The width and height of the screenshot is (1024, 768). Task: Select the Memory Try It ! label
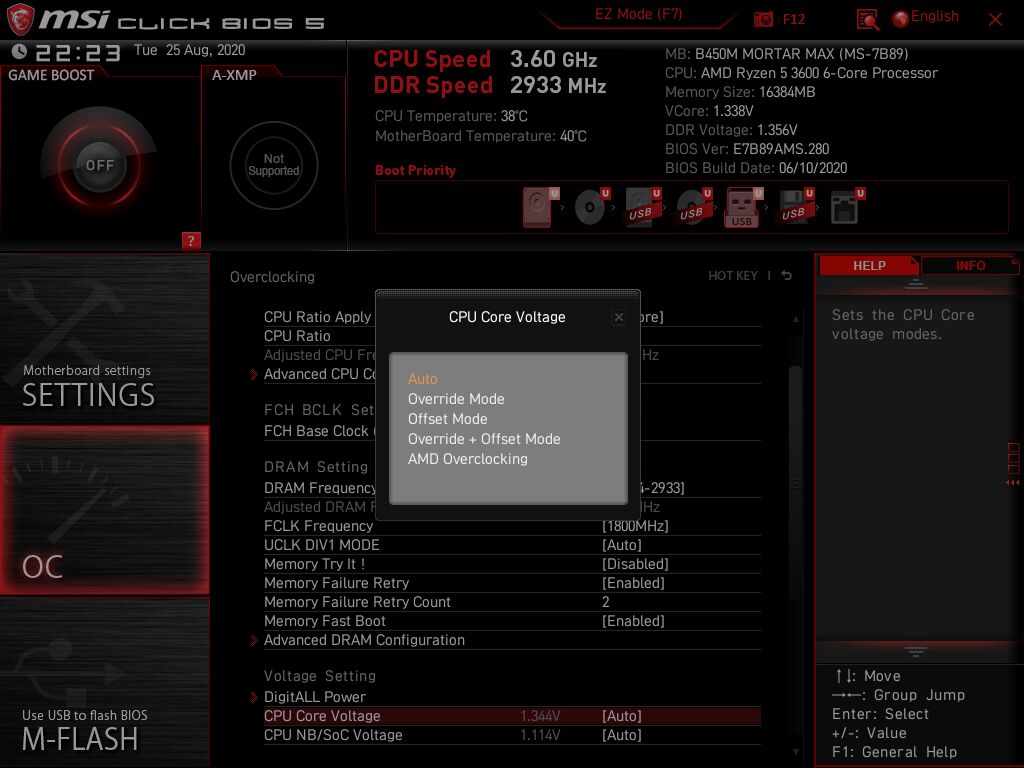point(314,564)
